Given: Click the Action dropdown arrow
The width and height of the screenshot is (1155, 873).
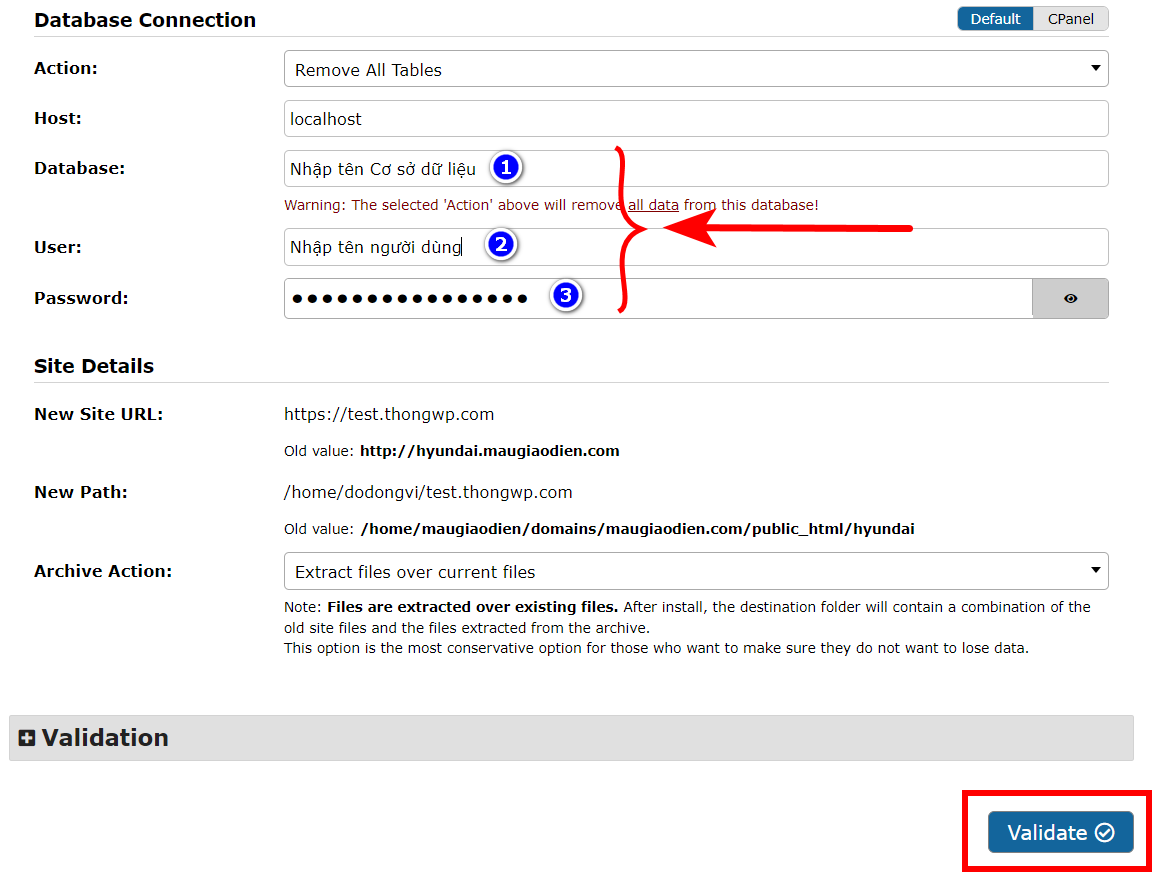Looking at the screenshot, I should pos(1095,69).
